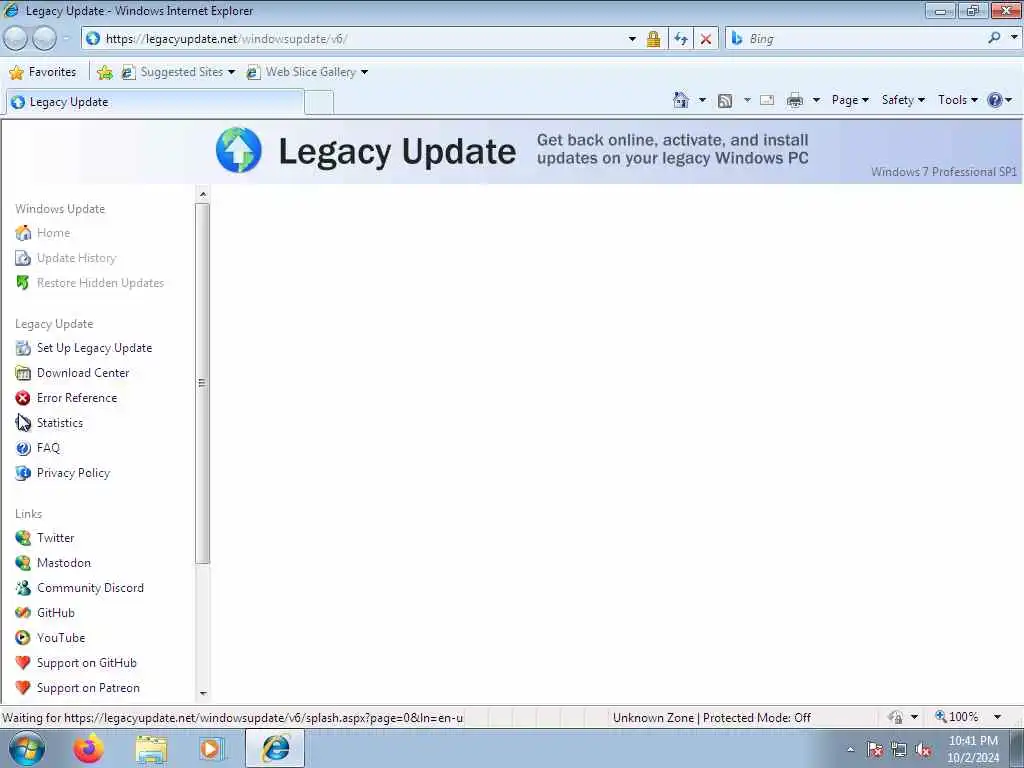Viewport: 1024px width, 768px height.
Task: Click the Twitter globe icon
Action: point(23,538)
